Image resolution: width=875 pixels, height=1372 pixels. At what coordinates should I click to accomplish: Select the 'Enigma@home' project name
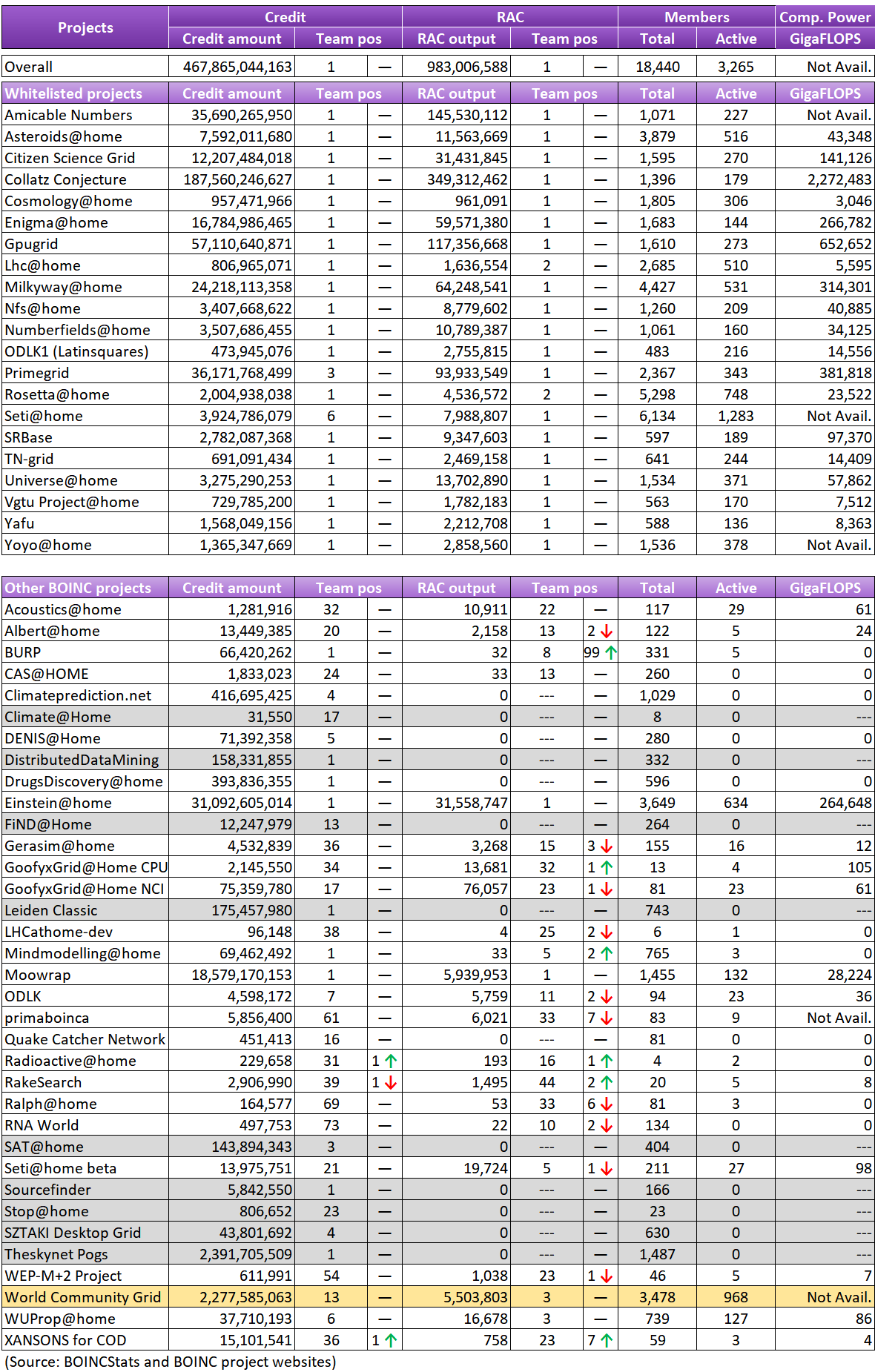coord(56,222)
